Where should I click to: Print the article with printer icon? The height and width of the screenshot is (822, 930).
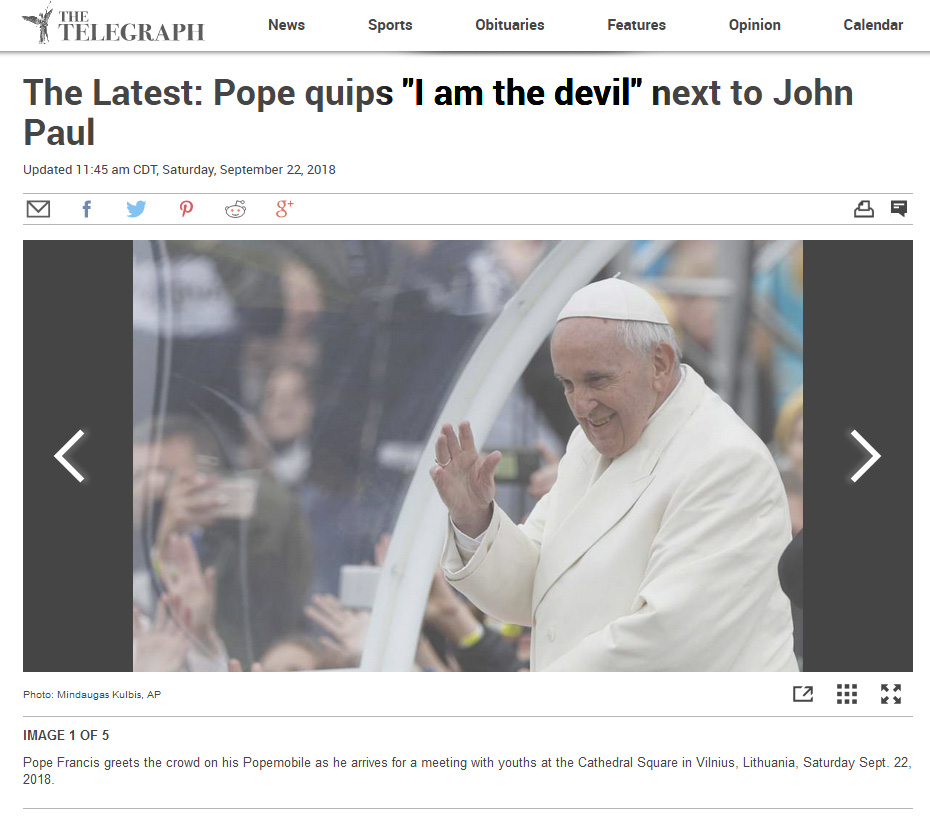pos(864,209)
